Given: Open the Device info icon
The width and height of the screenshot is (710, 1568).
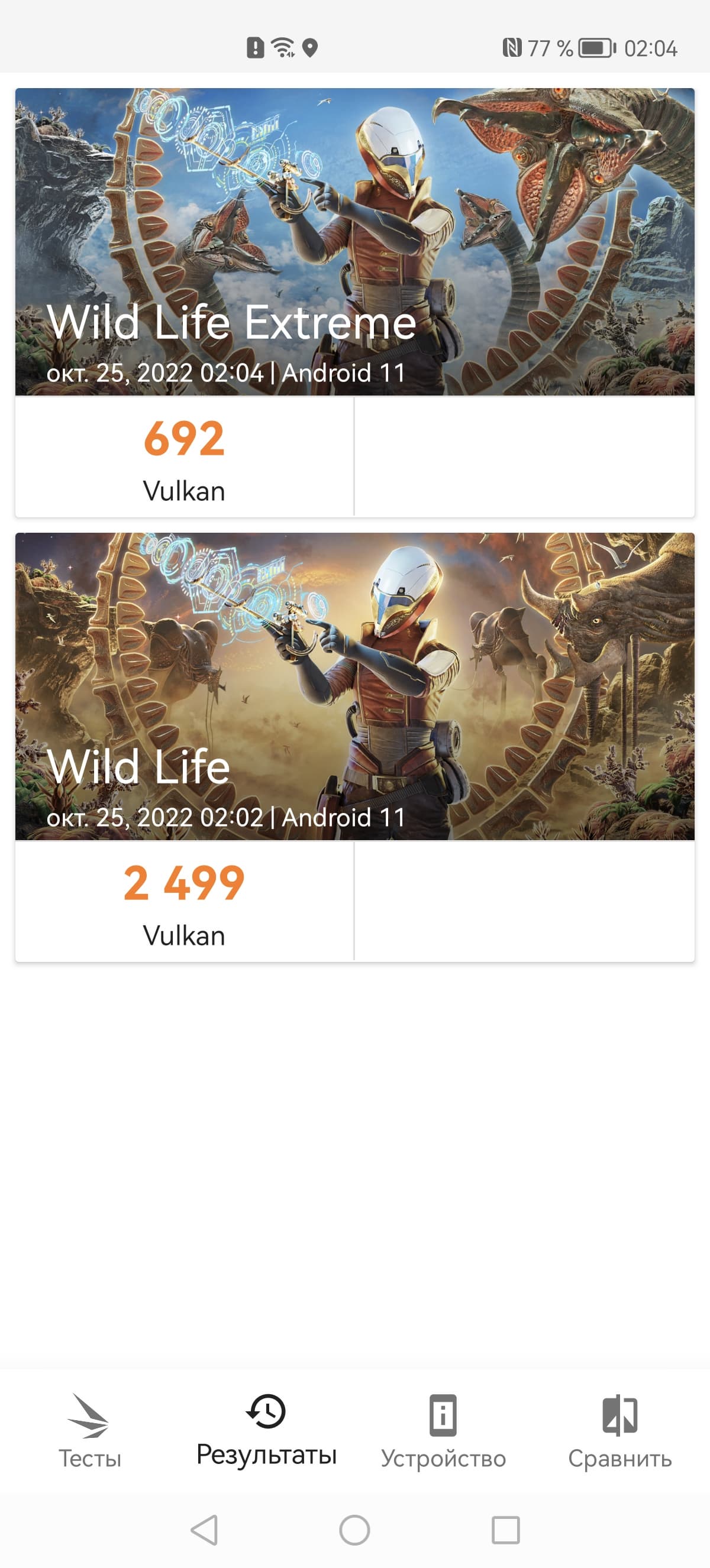Looking at the screenshot, I should coord(443,1415).
